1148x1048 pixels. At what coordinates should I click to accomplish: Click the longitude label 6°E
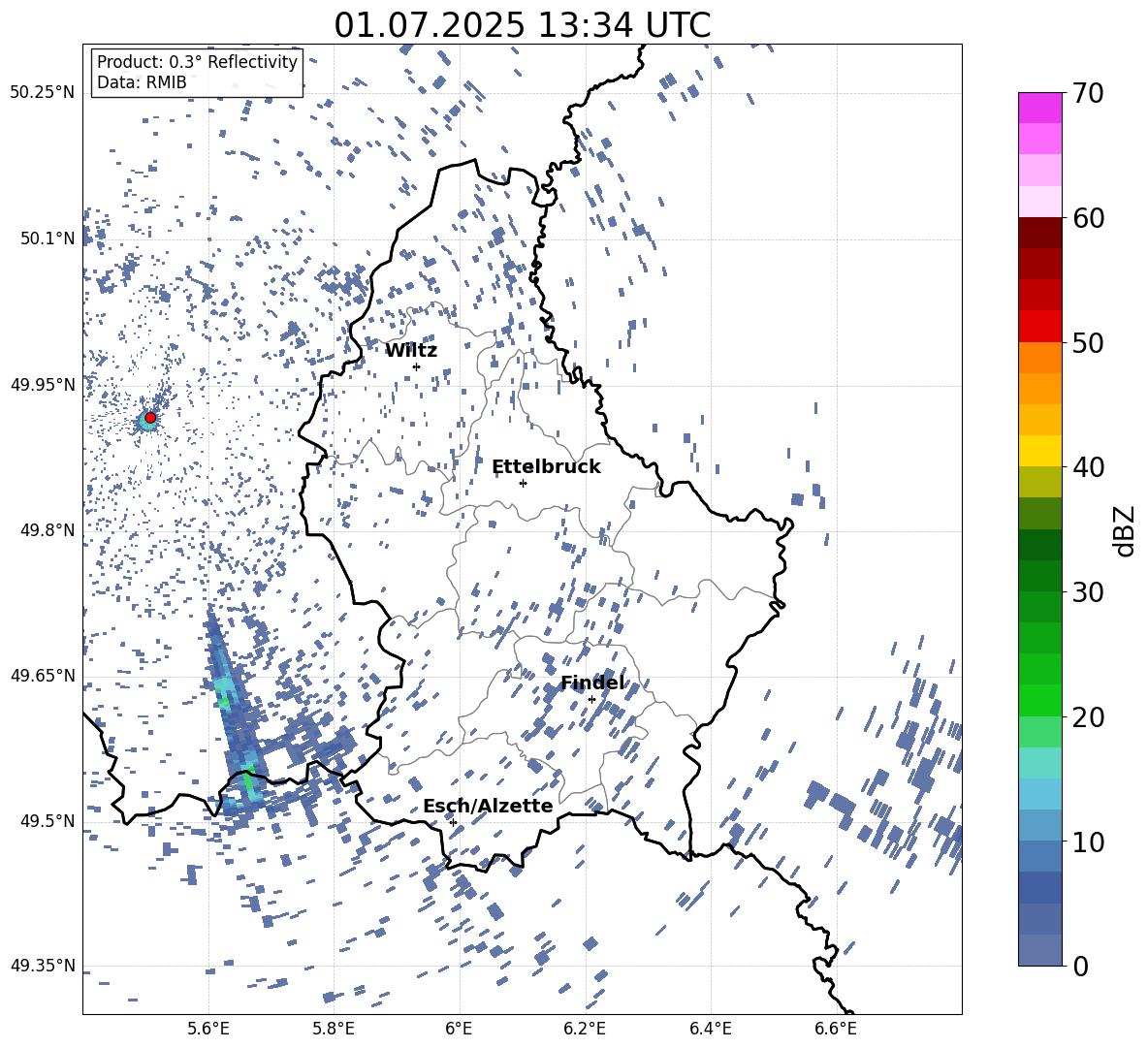coord(459,1029)
